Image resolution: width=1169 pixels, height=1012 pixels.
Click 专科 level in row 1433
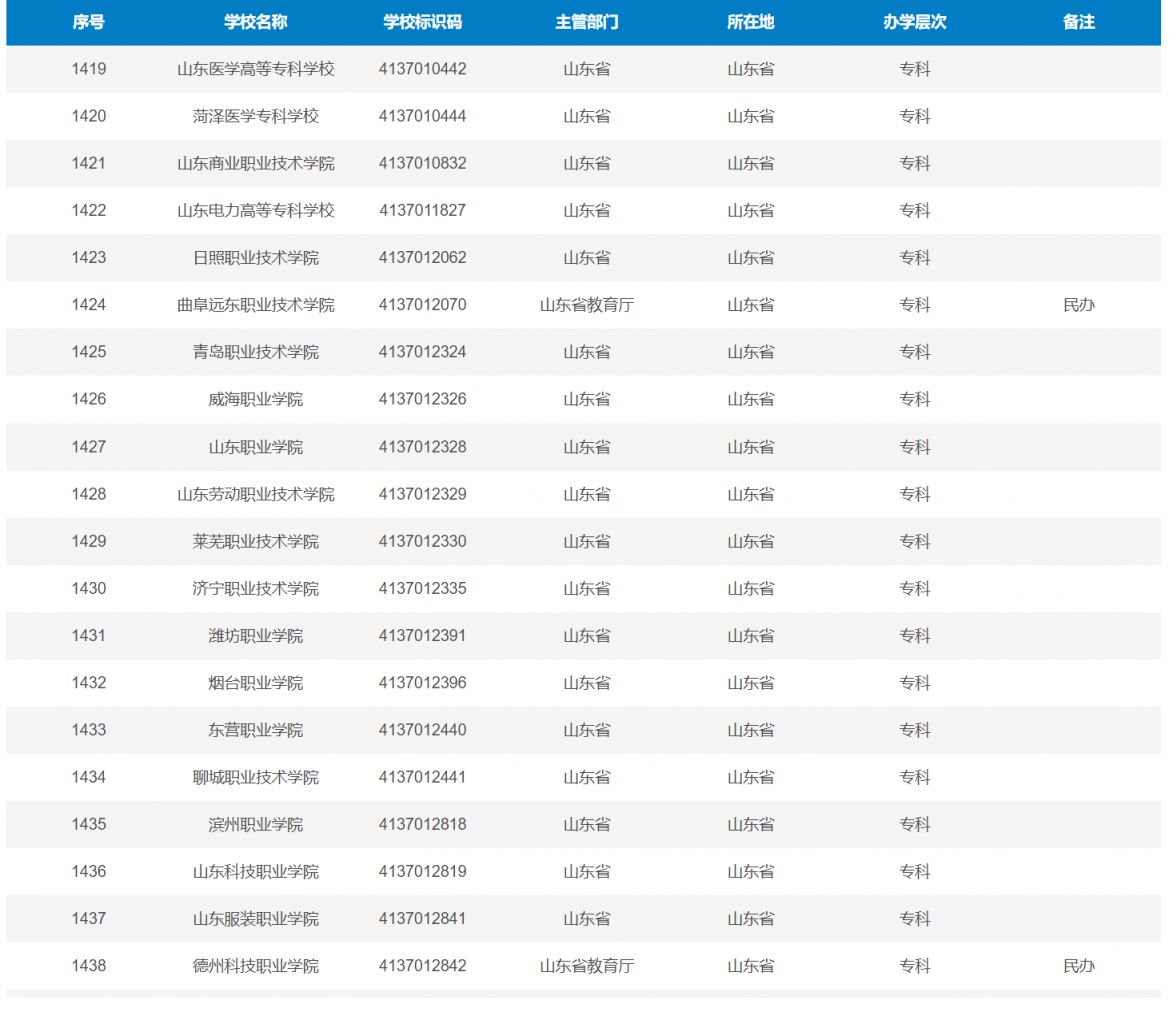pos(915,730)
